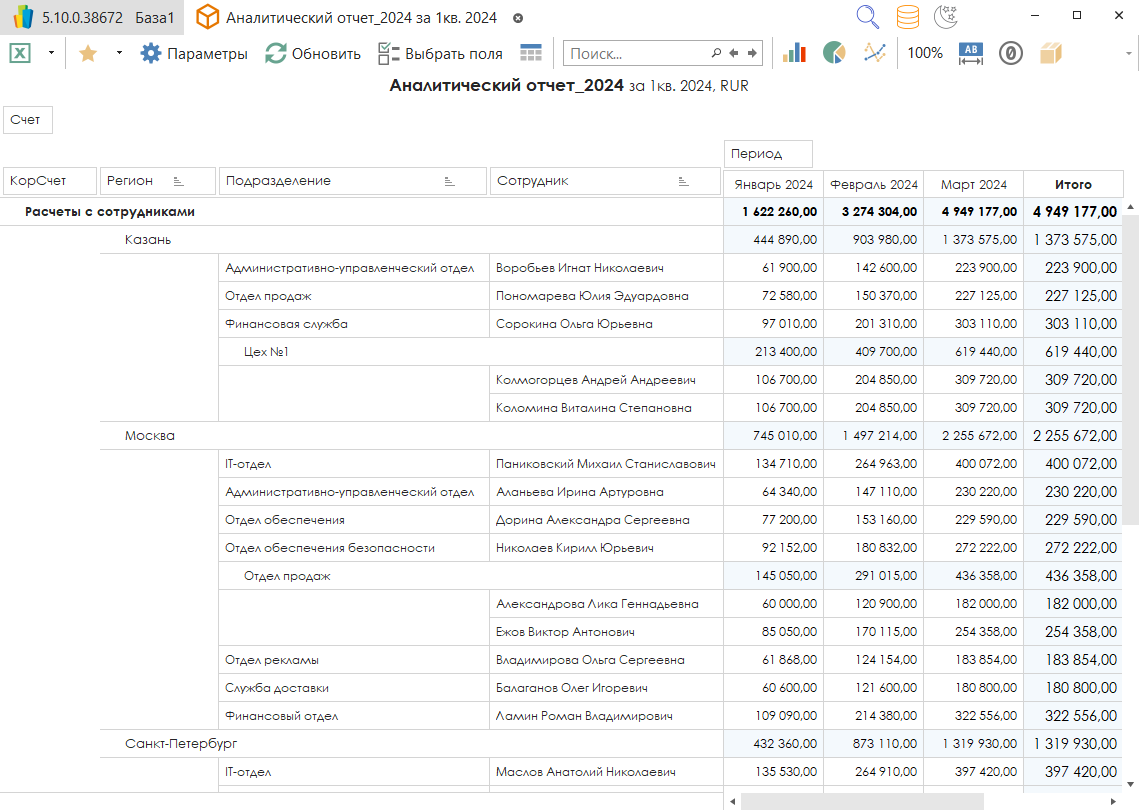1139x810 pixels.
Task: Toggle night mode moon icon
Action: [946, 17]
